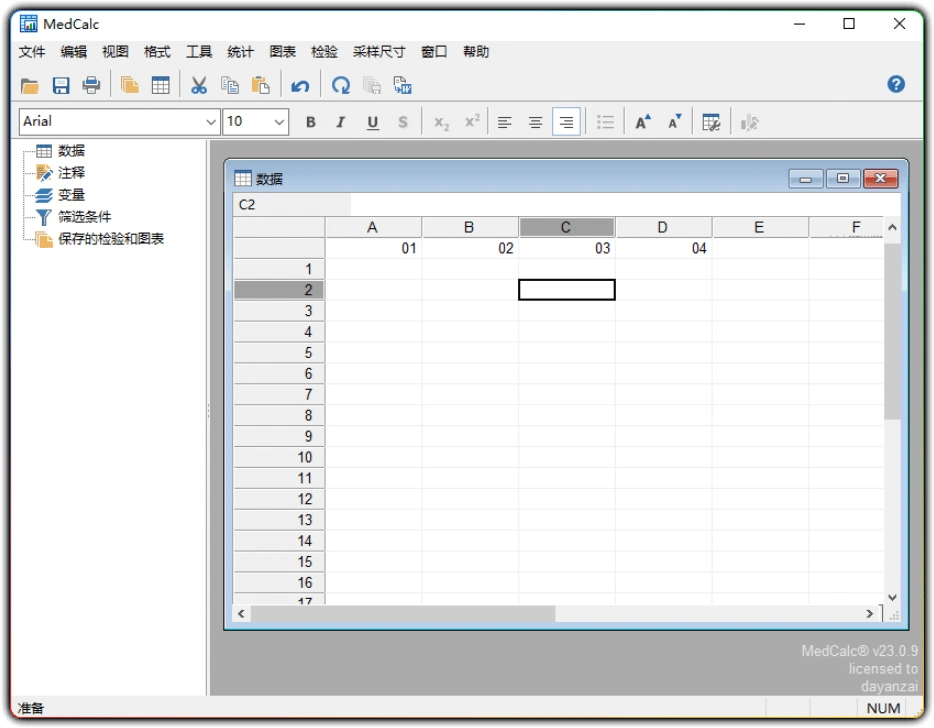Click the Print icon

[x=91, y=85]
